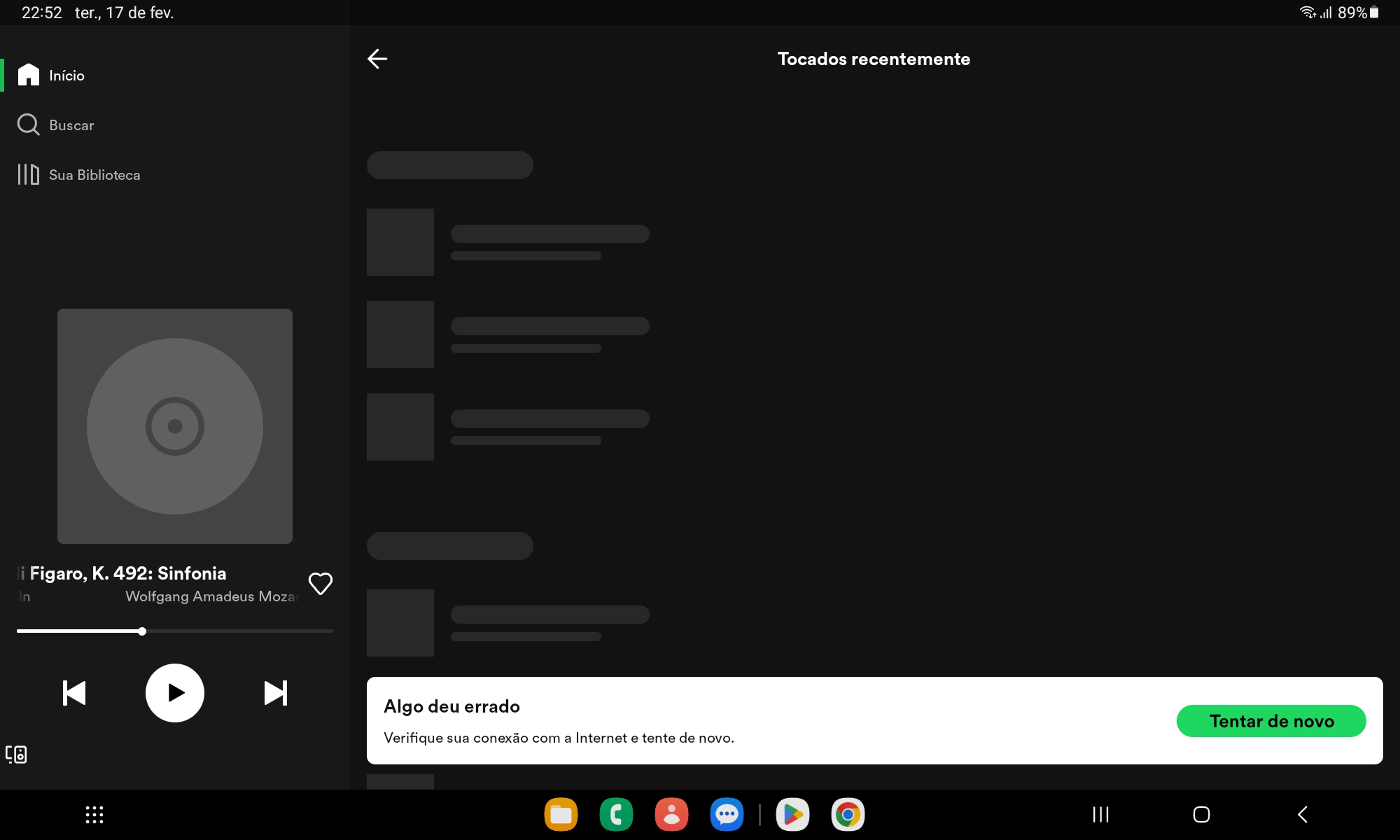
Task: Open the connect to device icon
Action: click(16, 754)
